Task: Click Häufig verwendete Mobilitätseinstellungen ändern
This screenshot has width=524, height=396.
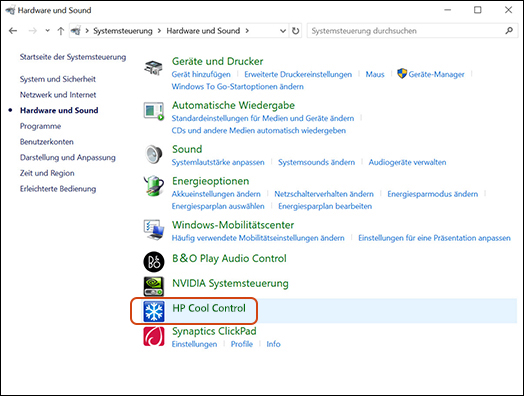Action: tap(258, 238)
